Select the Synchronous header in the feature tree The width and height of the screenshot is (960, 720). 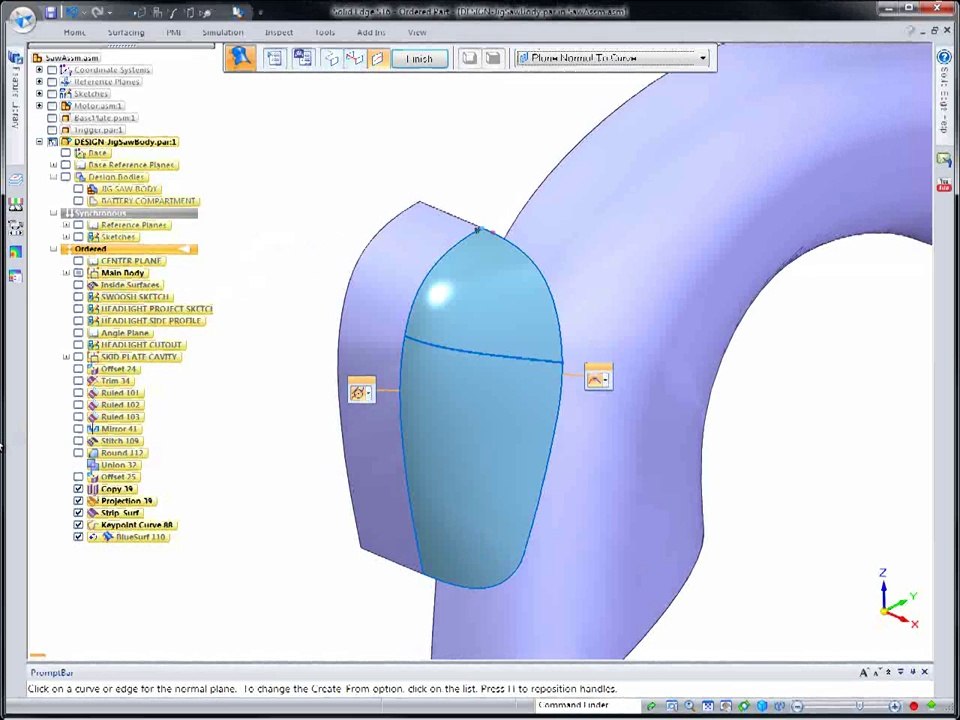click(x=129, y=213)
